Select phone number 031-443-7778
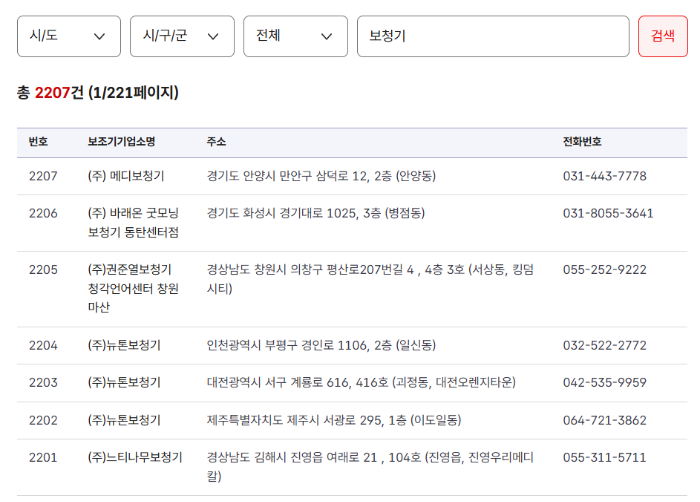This screenshot has width=700, height=502. click(604, 176)
